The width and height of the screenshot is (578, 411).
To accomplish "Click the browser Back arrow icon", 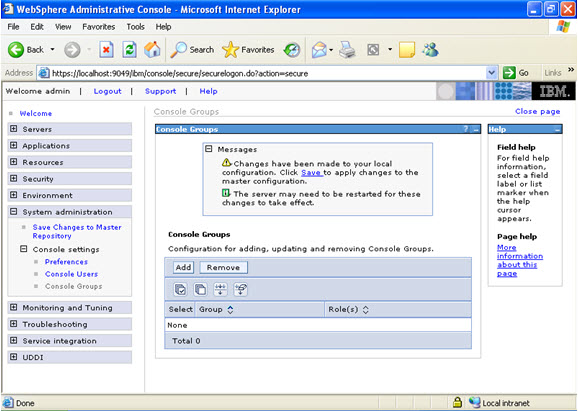I will pyautogui.click(x=16, y=49).
